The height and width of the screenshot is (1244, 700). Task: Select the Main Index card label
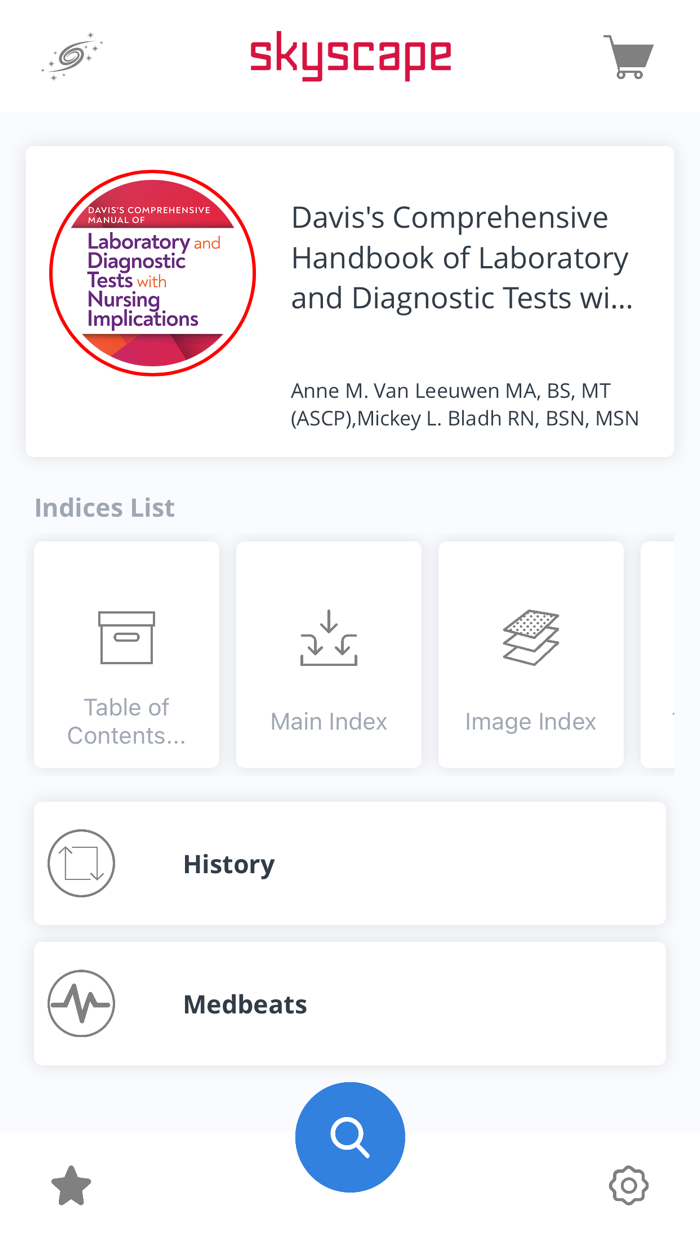328,721
